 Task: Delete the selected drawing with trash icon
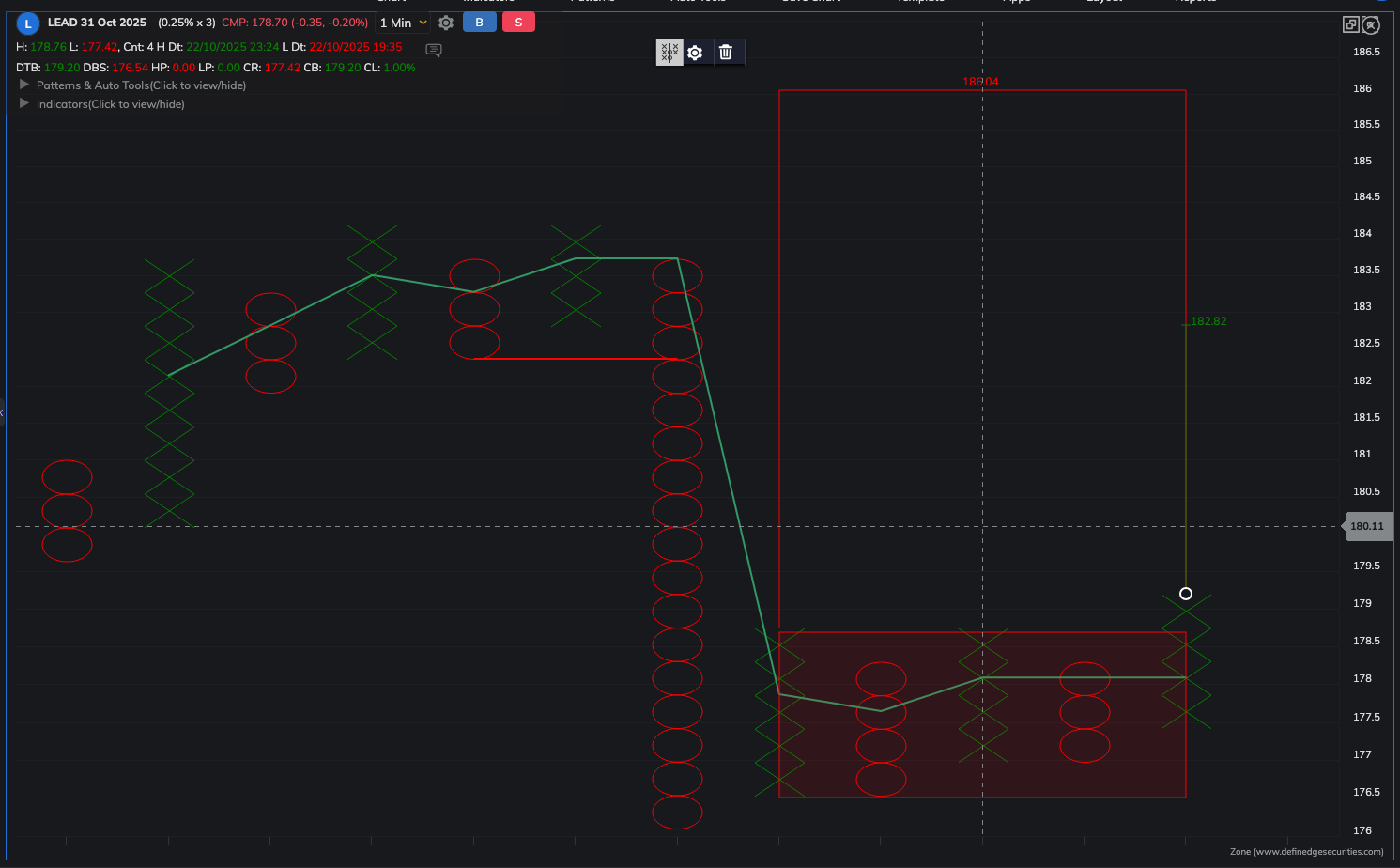[726, 53]
